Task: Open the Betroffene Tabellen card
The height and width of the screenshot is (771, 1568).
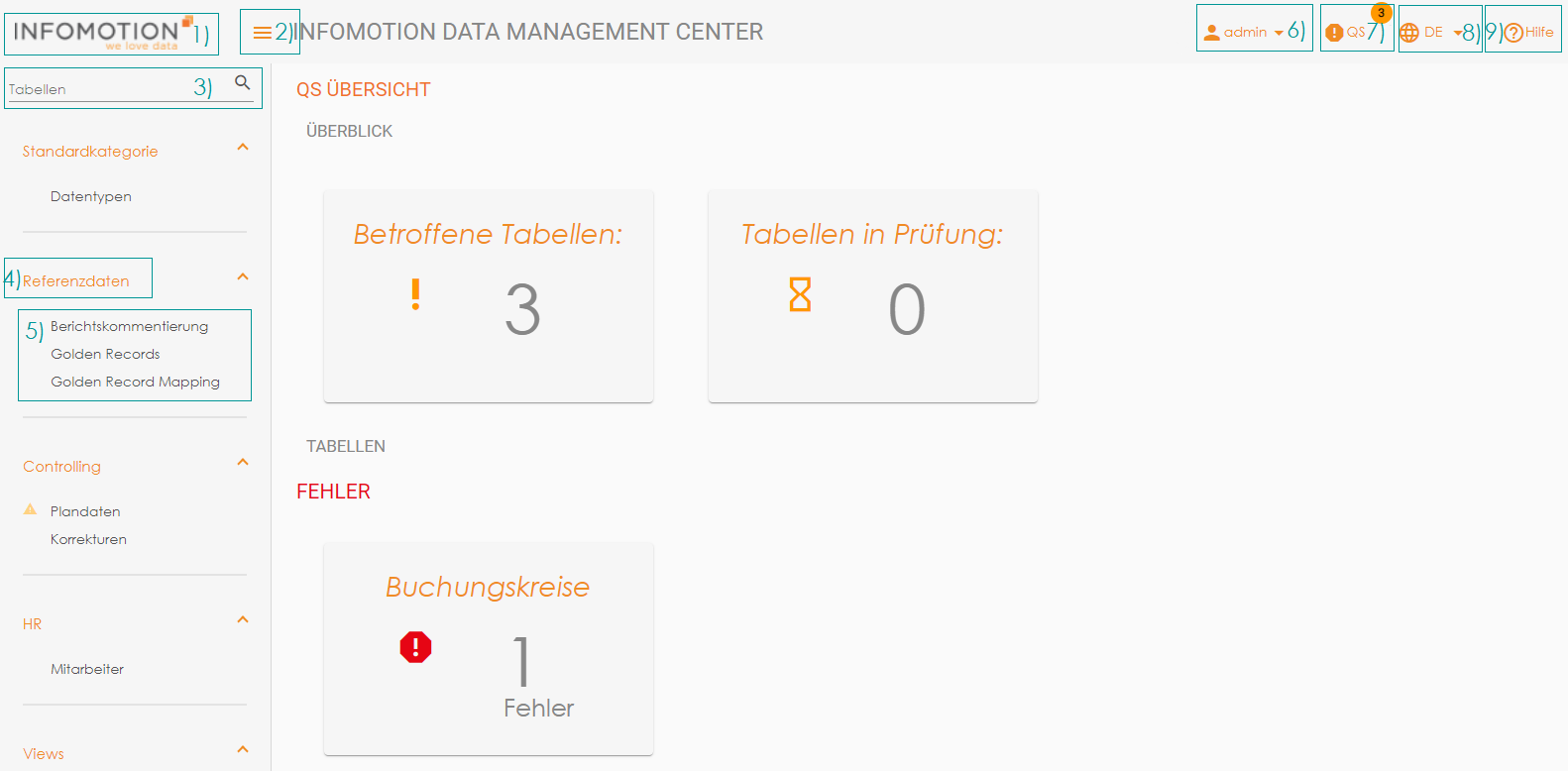Action: coord(488,295)
